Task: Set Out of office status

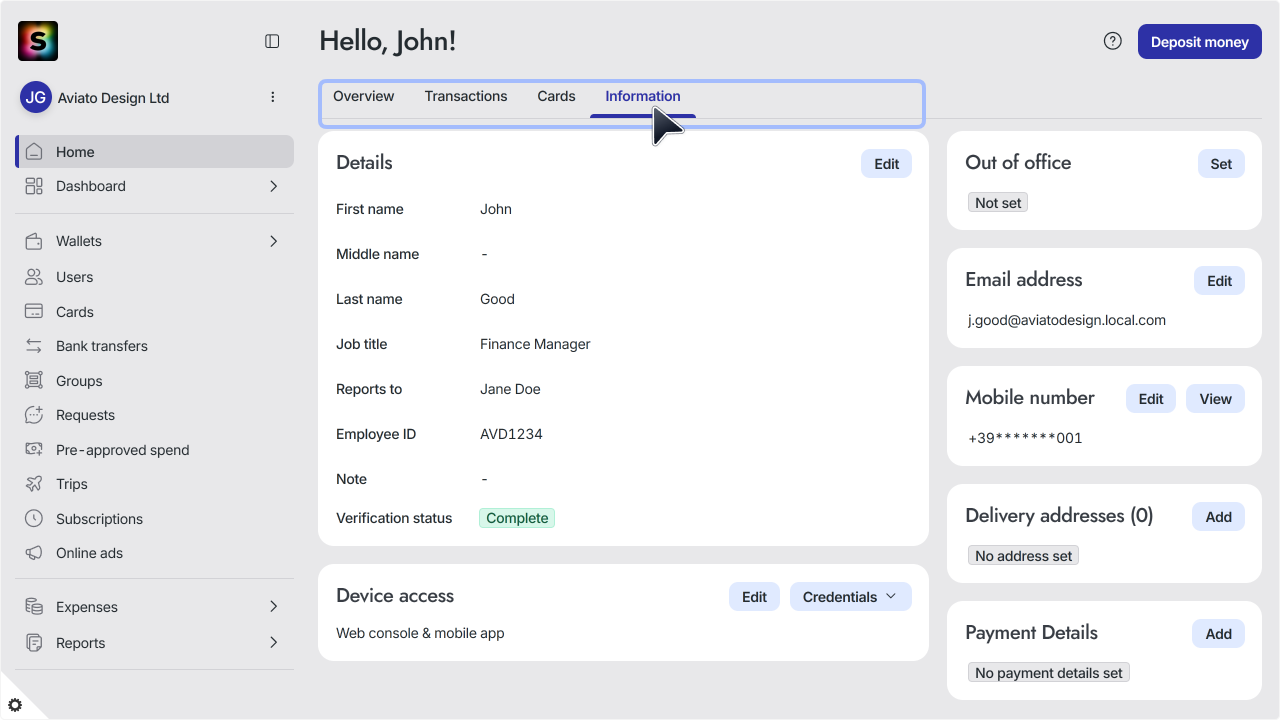Action: tap(1221, 164)
